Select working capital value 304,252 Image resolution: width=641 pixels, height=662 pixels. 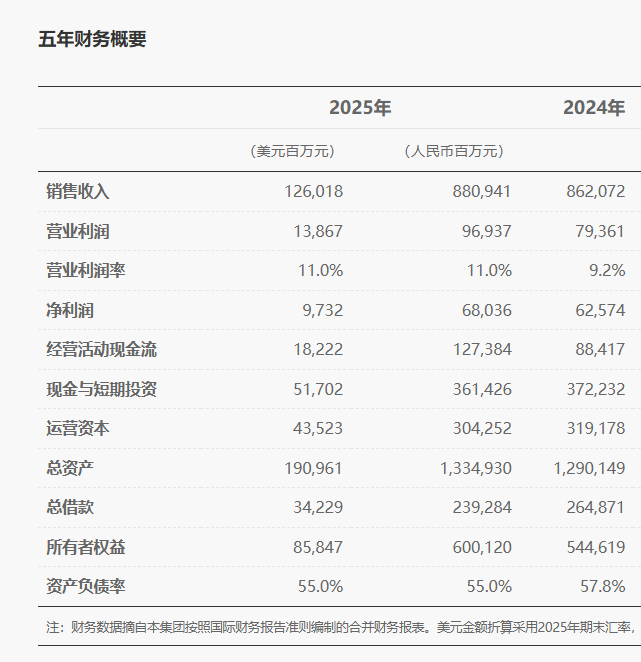(482, 428)
